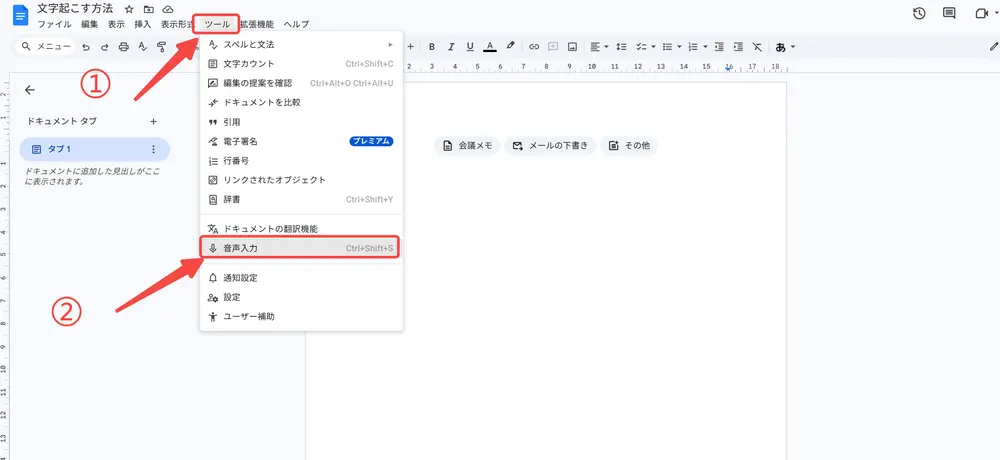Star the document 文字起こす方法
This screenshot has width=1000, height=460.
point(129,10)
